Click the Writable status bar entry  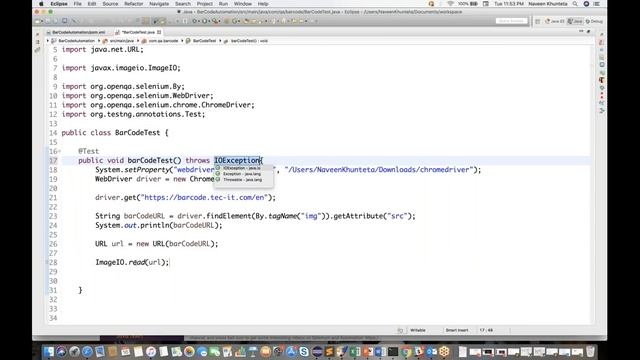click(418, 330)
